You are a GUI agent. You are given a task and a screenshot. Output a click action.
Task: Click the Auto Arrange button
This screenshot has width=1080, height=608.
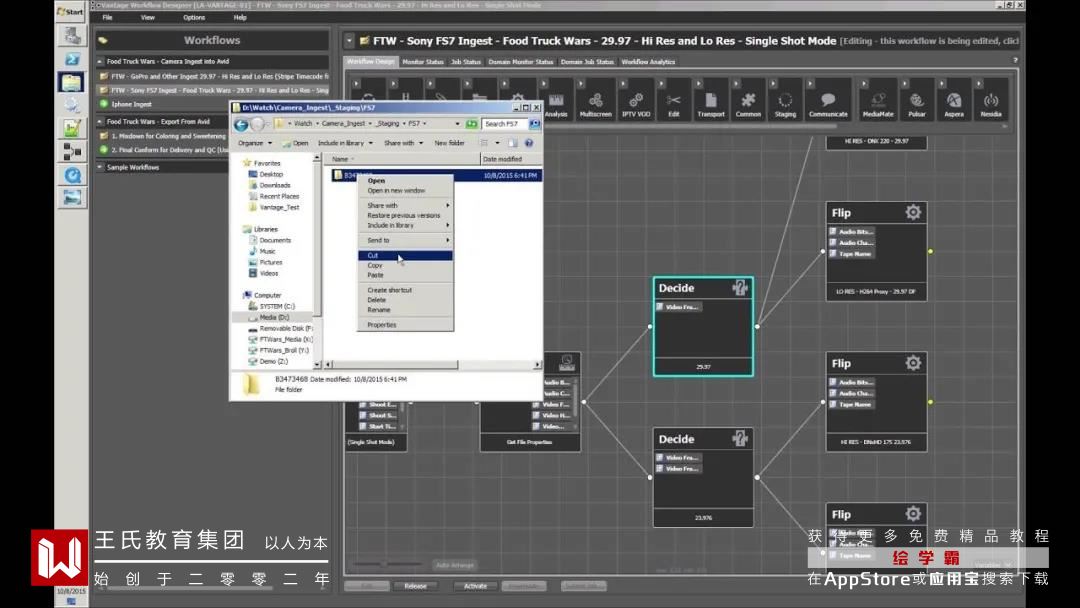(455, 565)
